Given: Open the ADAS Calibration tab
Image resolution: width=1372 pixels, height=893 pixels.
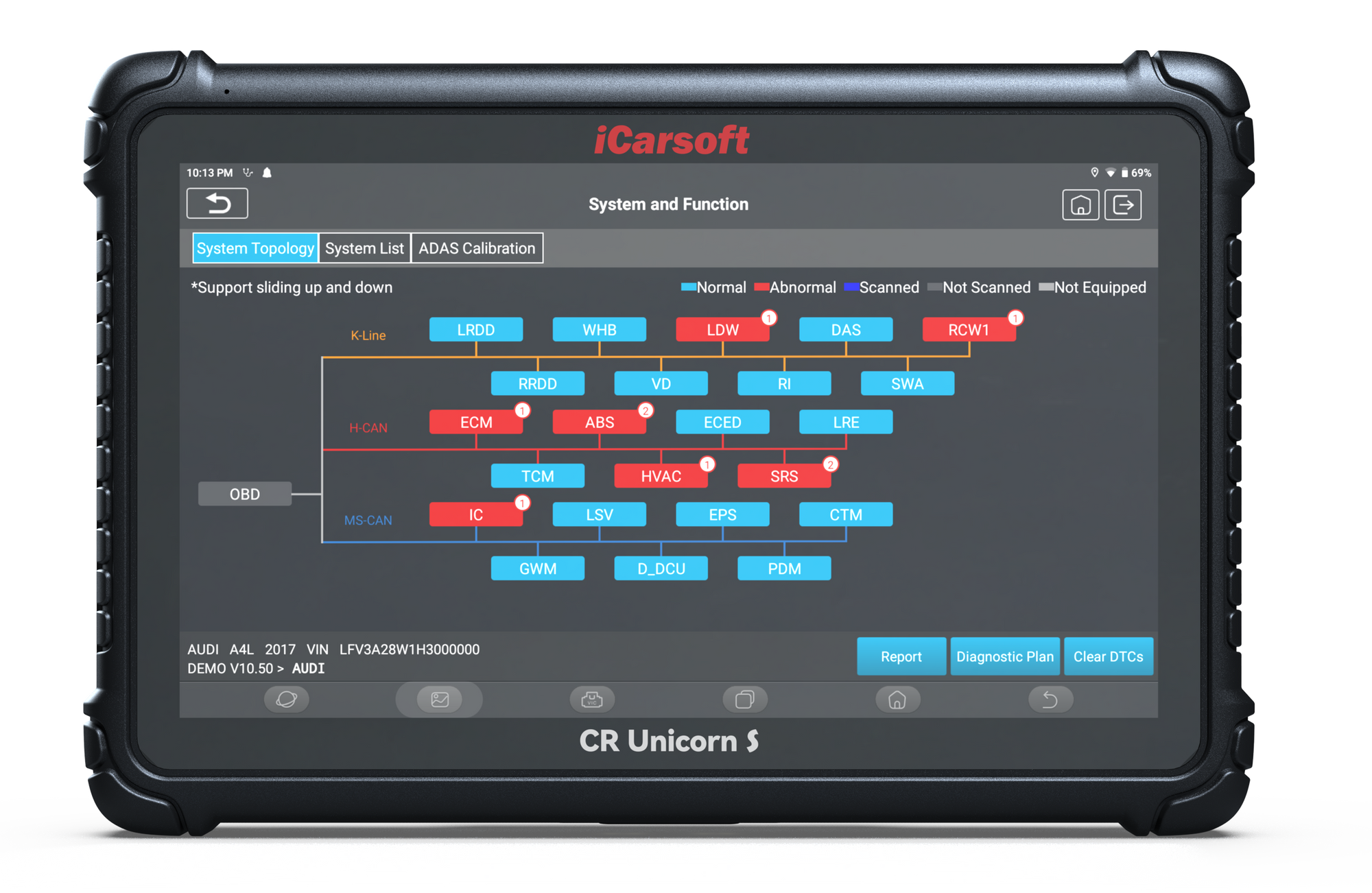Looking at the screenshot, I should coord(477,248).
